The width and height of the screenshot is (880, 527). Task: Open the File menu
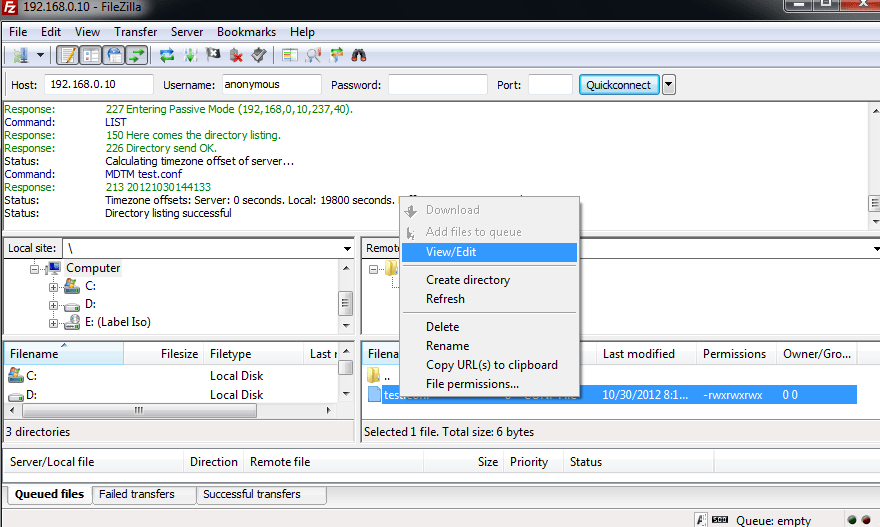pyautogui.click(x=18, y=32)
